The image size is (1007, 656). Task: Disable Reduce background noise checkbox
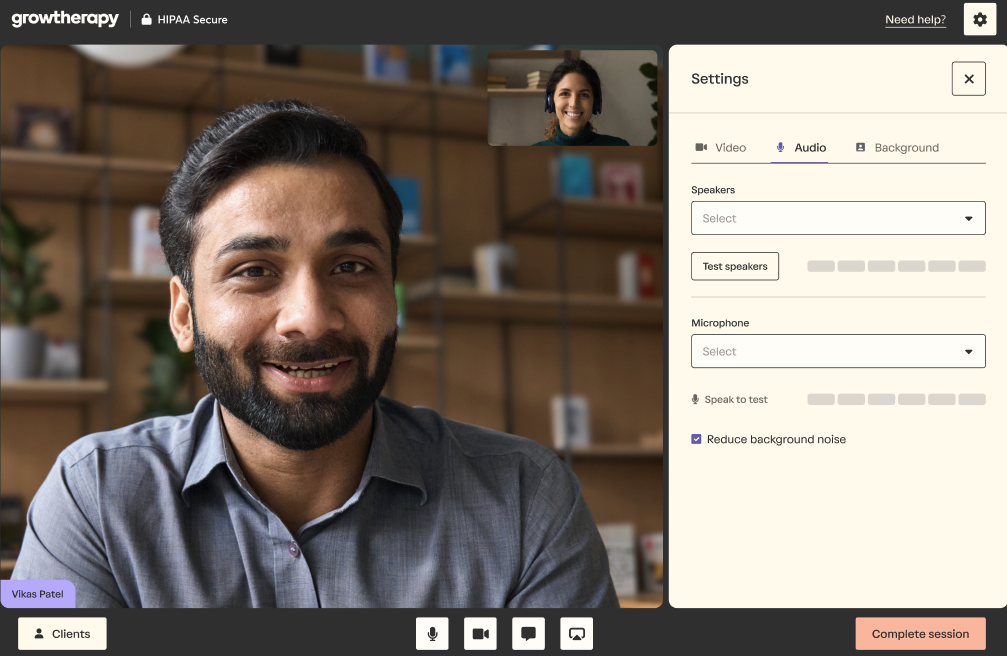coord(697,439)
